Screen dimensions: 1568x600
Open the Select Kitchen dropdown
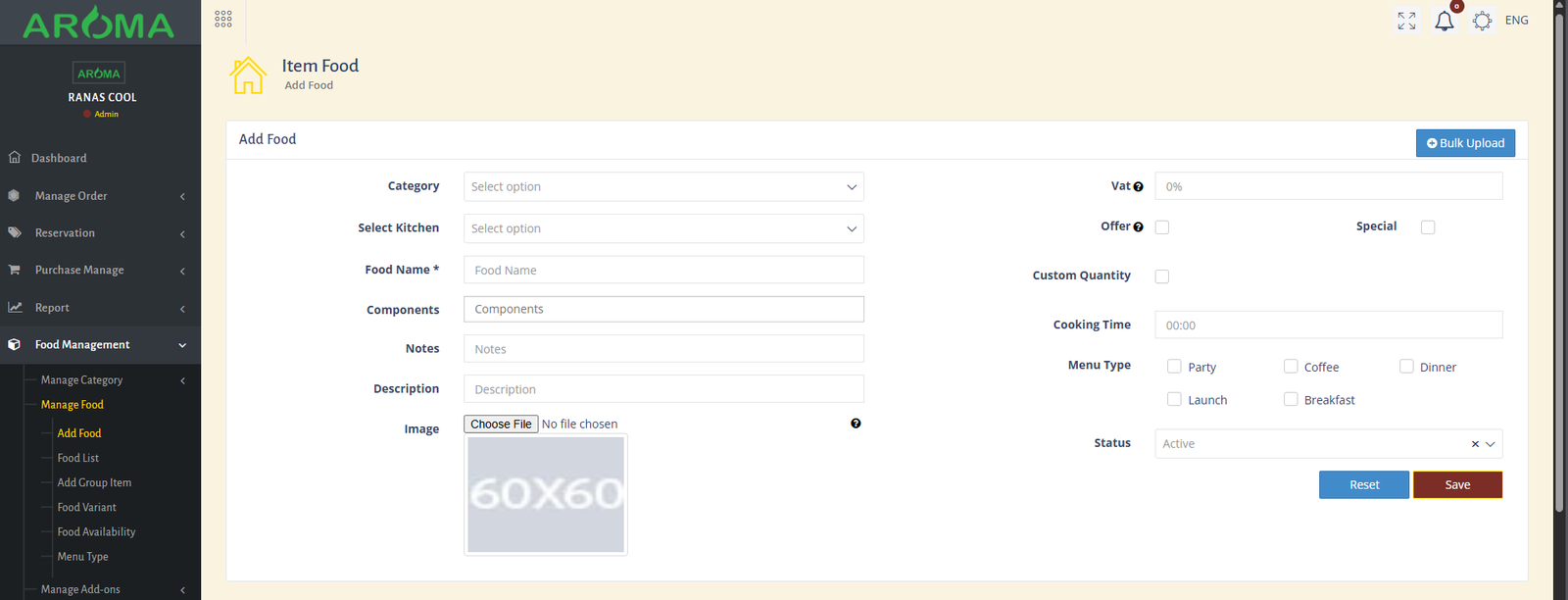663,228
